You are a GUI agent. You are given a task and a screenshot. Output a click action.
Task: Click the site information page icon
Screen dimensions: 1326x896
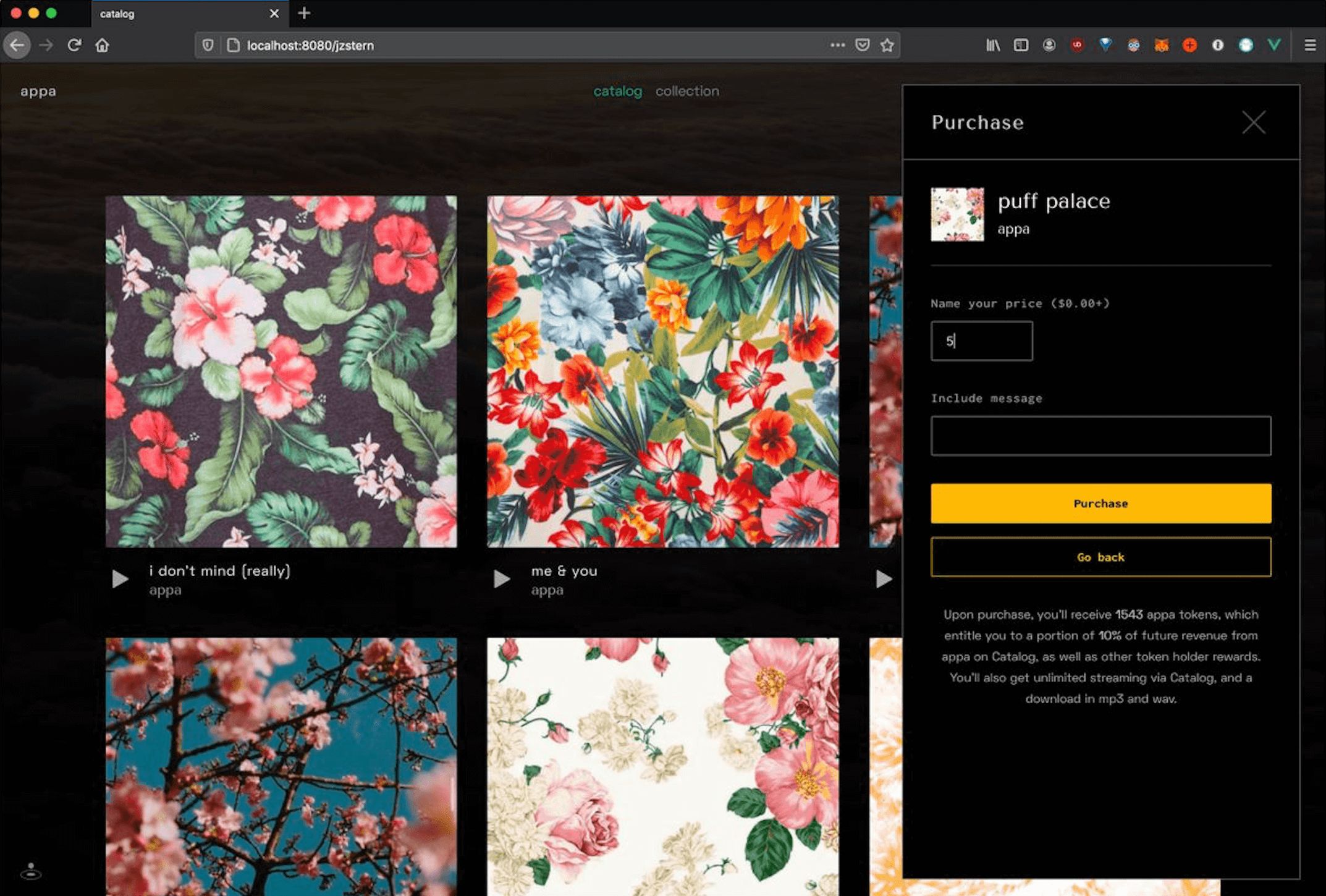234,45
